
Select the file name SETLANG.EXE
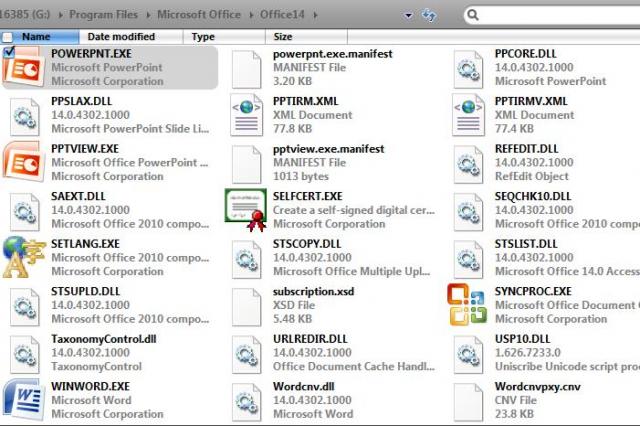(x=85, y=244)
